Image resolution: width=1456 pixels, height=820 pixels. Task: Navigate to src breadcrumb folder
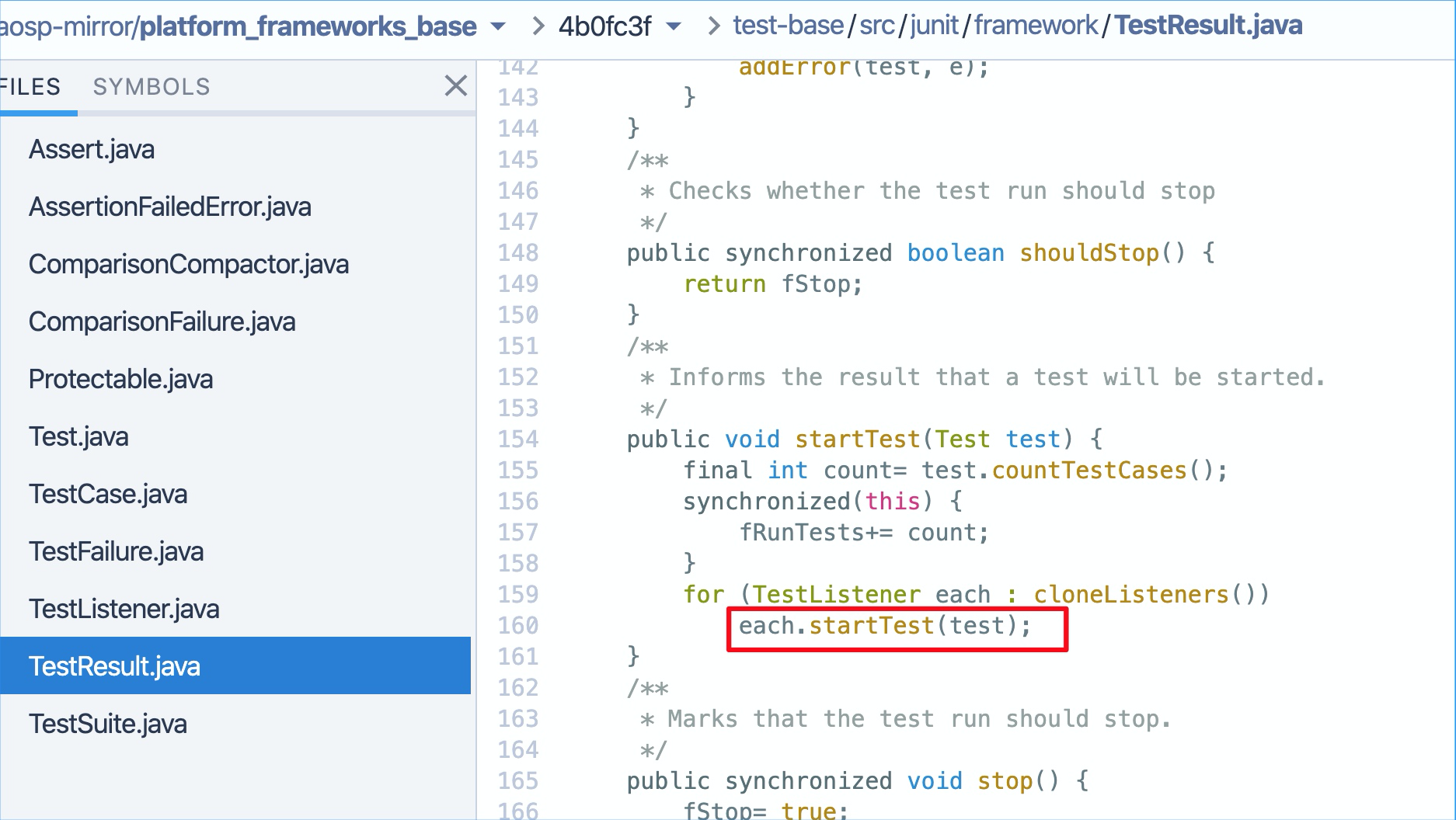(x=877, y=26)
